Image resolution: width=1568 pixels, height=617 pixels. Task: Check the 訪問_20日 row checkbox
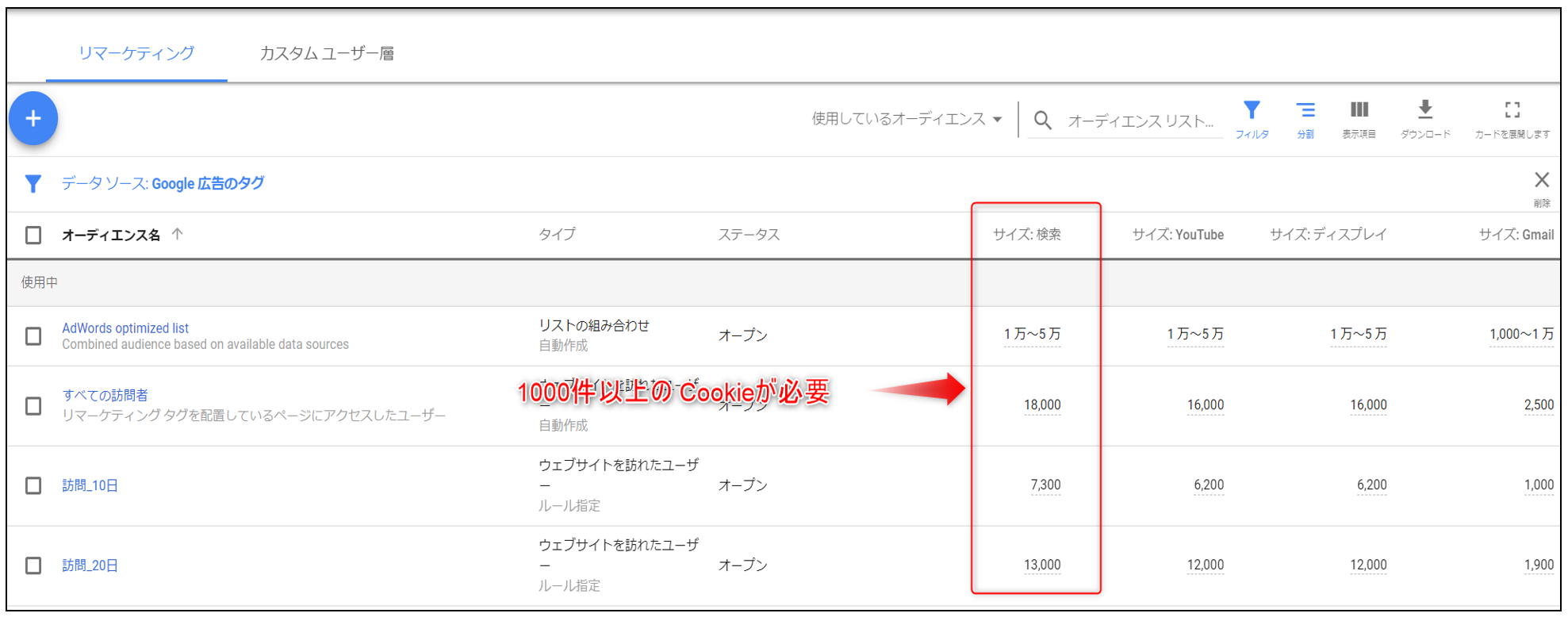pos(33,565)
